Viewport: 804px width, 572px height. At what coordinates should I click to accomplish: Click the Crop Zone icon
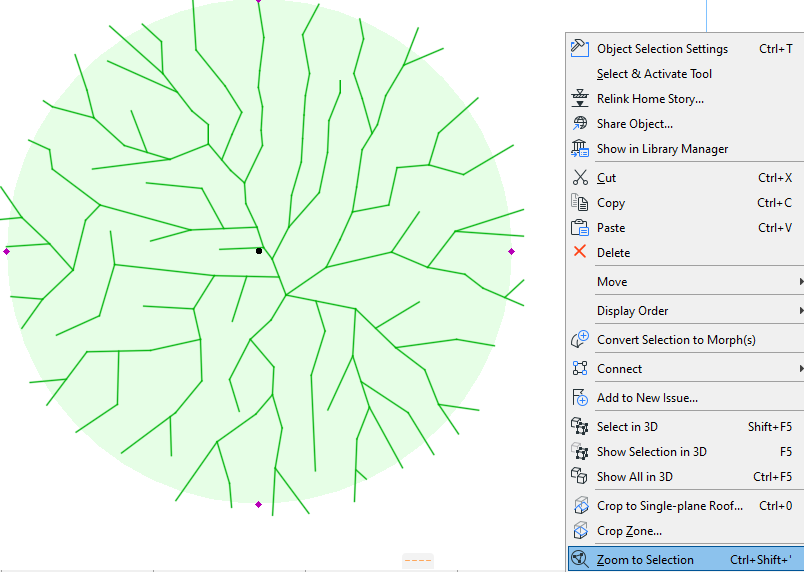[580, 530]
